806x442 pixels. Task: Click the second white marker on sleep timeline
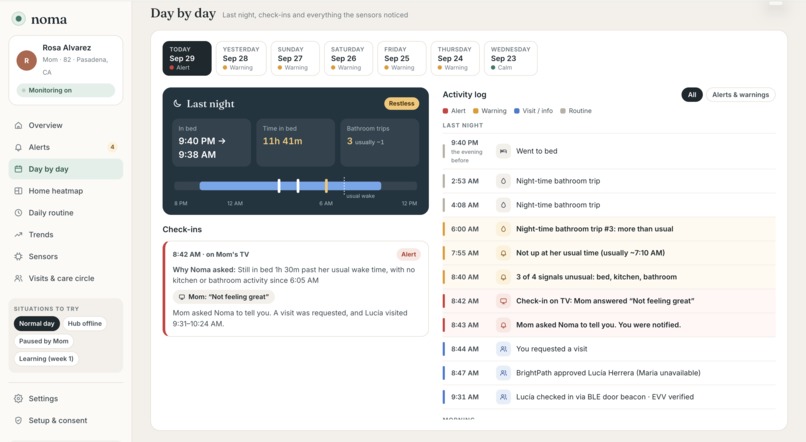click(x=298, y=186)
